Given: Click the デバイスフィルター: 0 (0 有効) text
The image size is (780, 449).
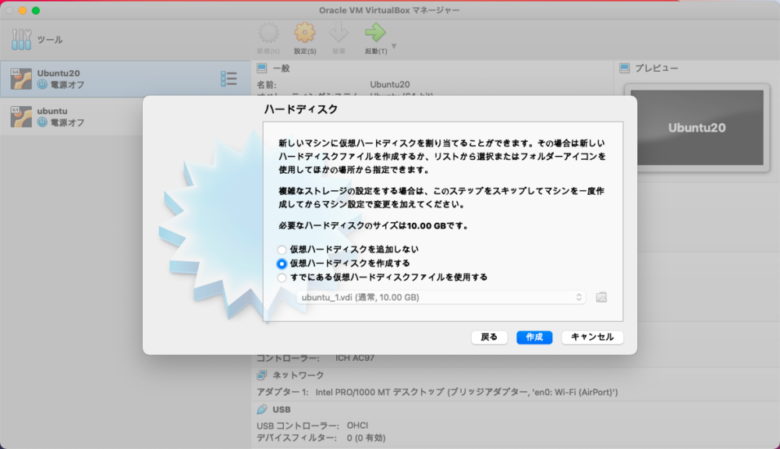Looking at the screenshot, I should pos(321,438).
